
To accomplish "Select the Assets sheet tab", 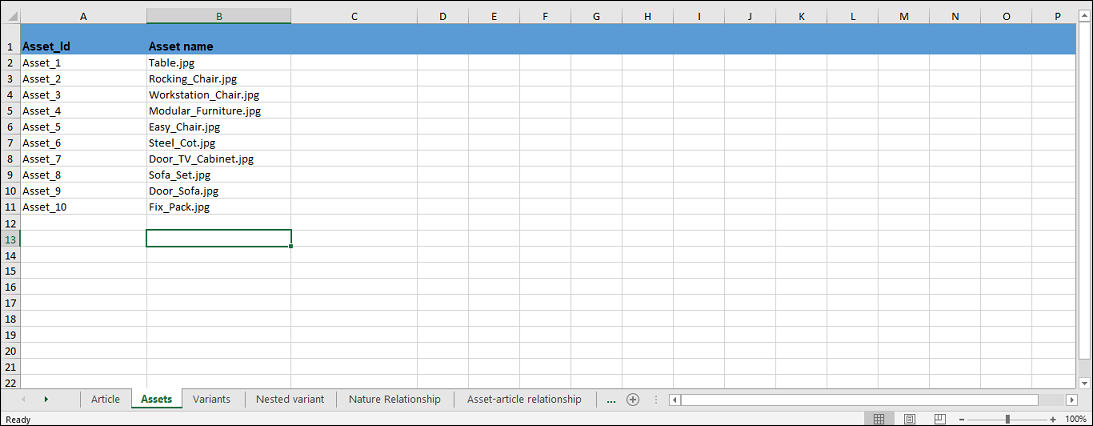I will point(156,399).
